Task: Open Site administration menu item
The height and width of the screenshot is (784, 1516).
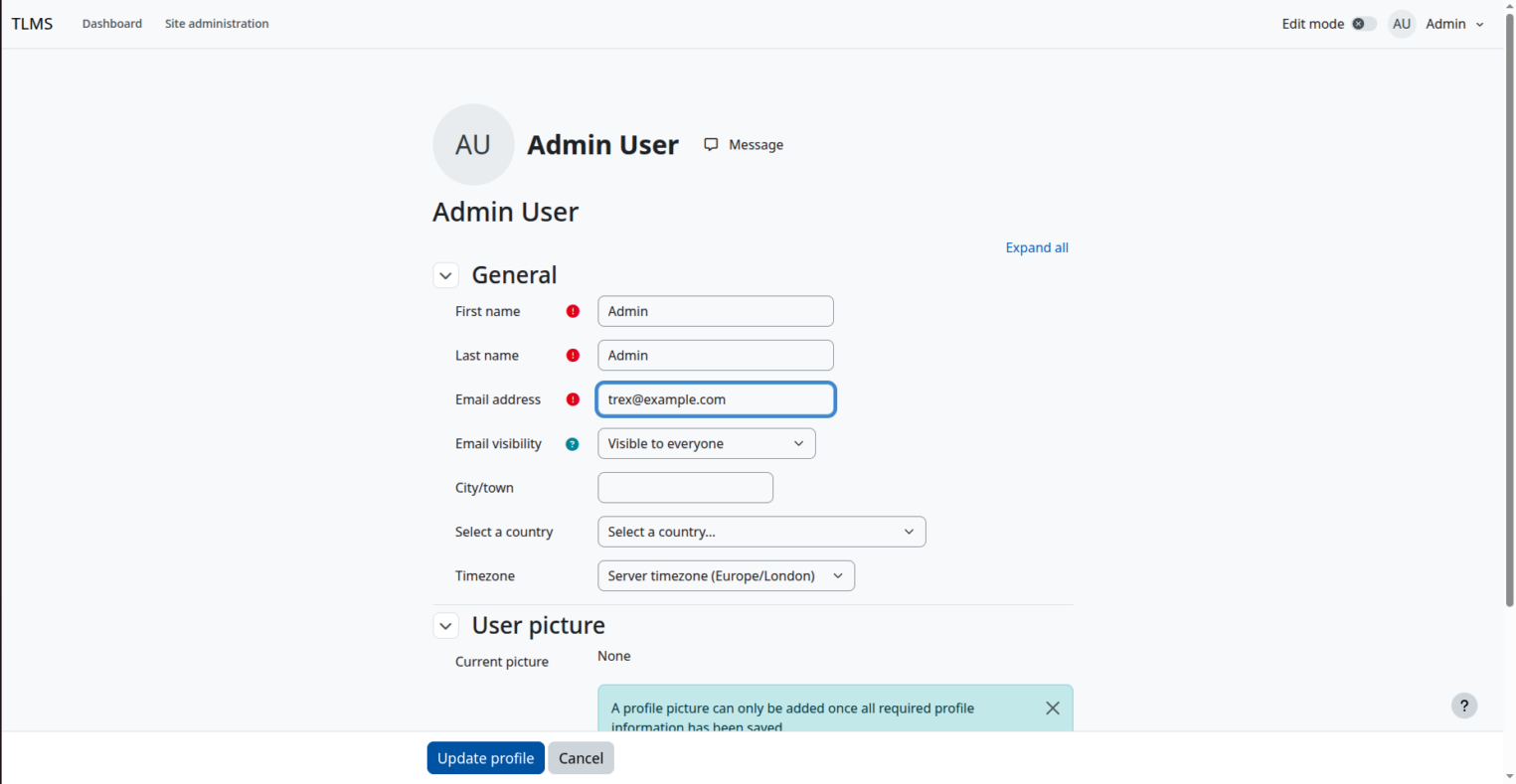Action: (x=217, y=24)
